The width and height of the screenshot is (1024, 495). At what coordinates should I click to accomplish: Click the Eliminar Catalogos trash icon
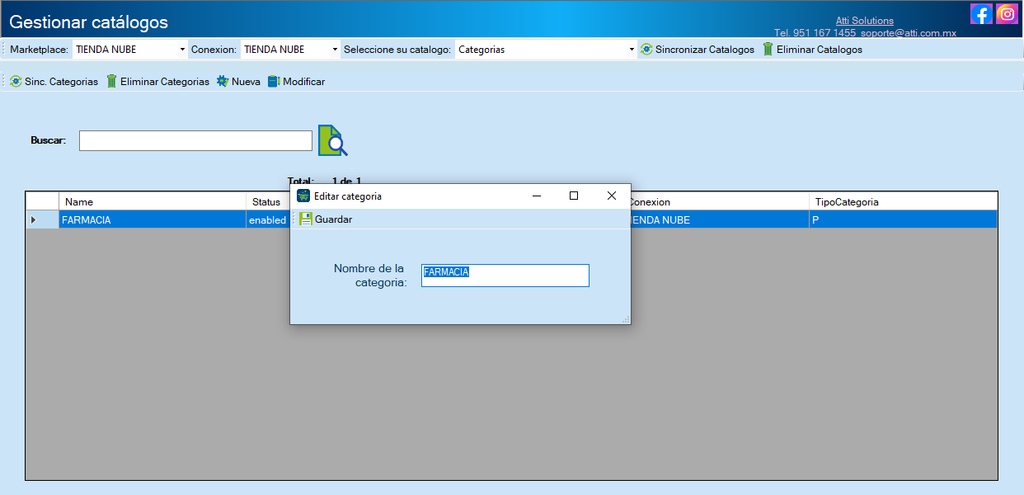(x=768, y=49)
